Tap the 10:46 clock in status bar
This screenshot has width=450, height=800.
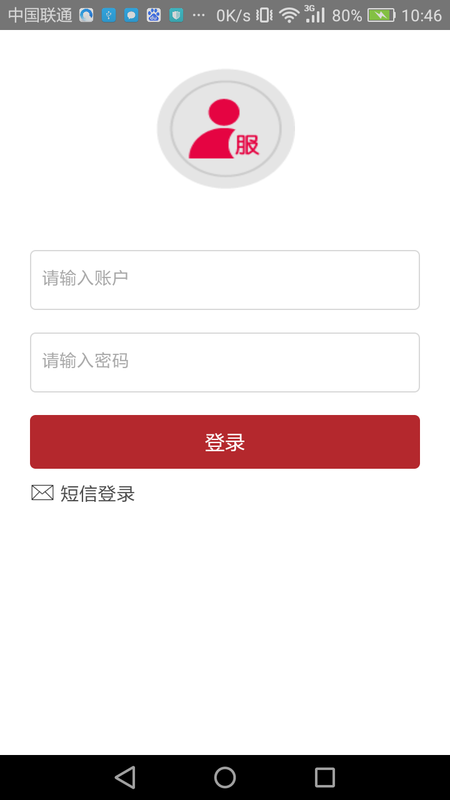click(421, 15)
